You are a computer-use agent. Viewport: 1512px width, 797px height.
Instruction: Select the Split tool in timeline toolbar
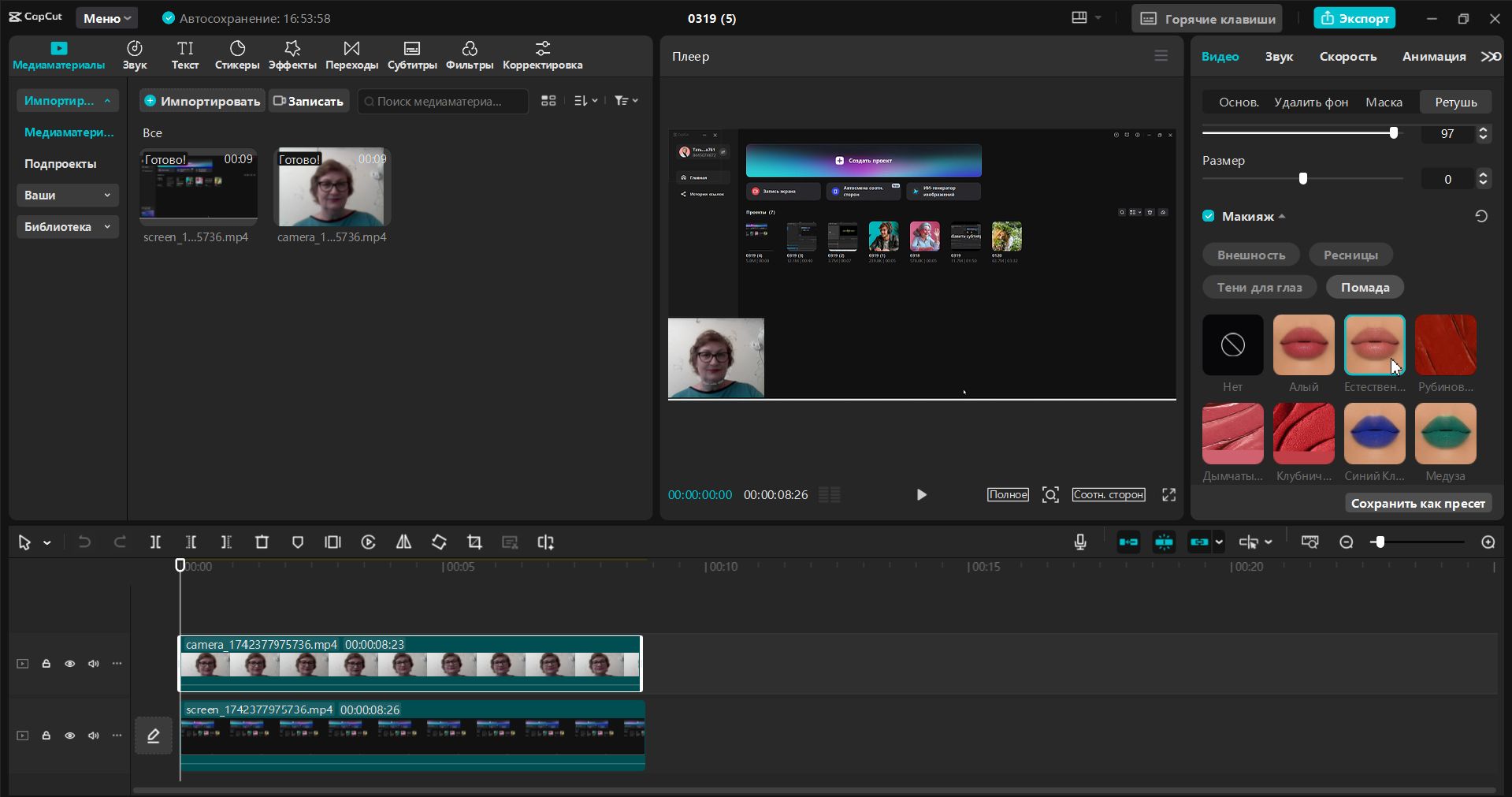click(x=155, y=542)
